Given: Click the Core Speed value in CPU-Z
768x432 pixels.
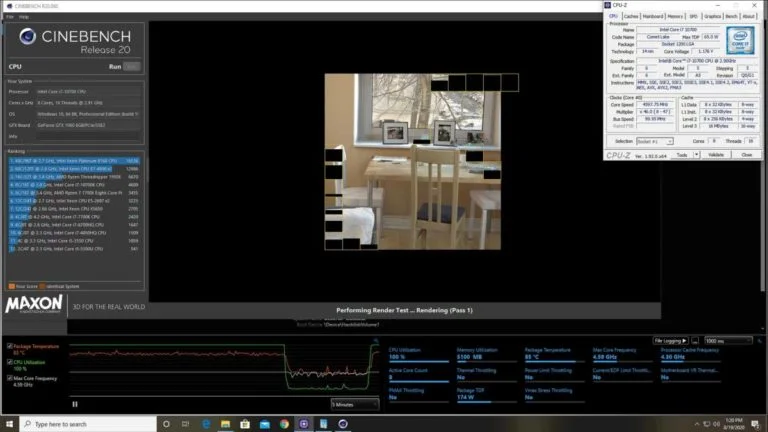Looking at the screenshot, I should tap(655, 104).
